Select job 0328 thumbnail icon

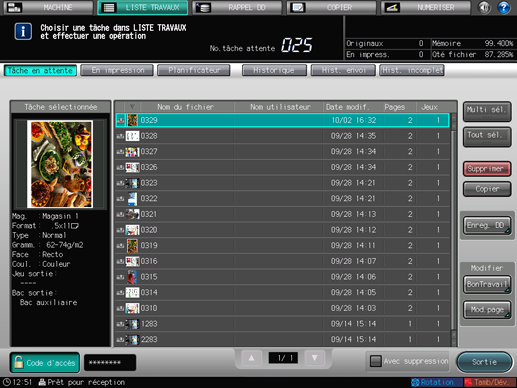coord(132,136)
